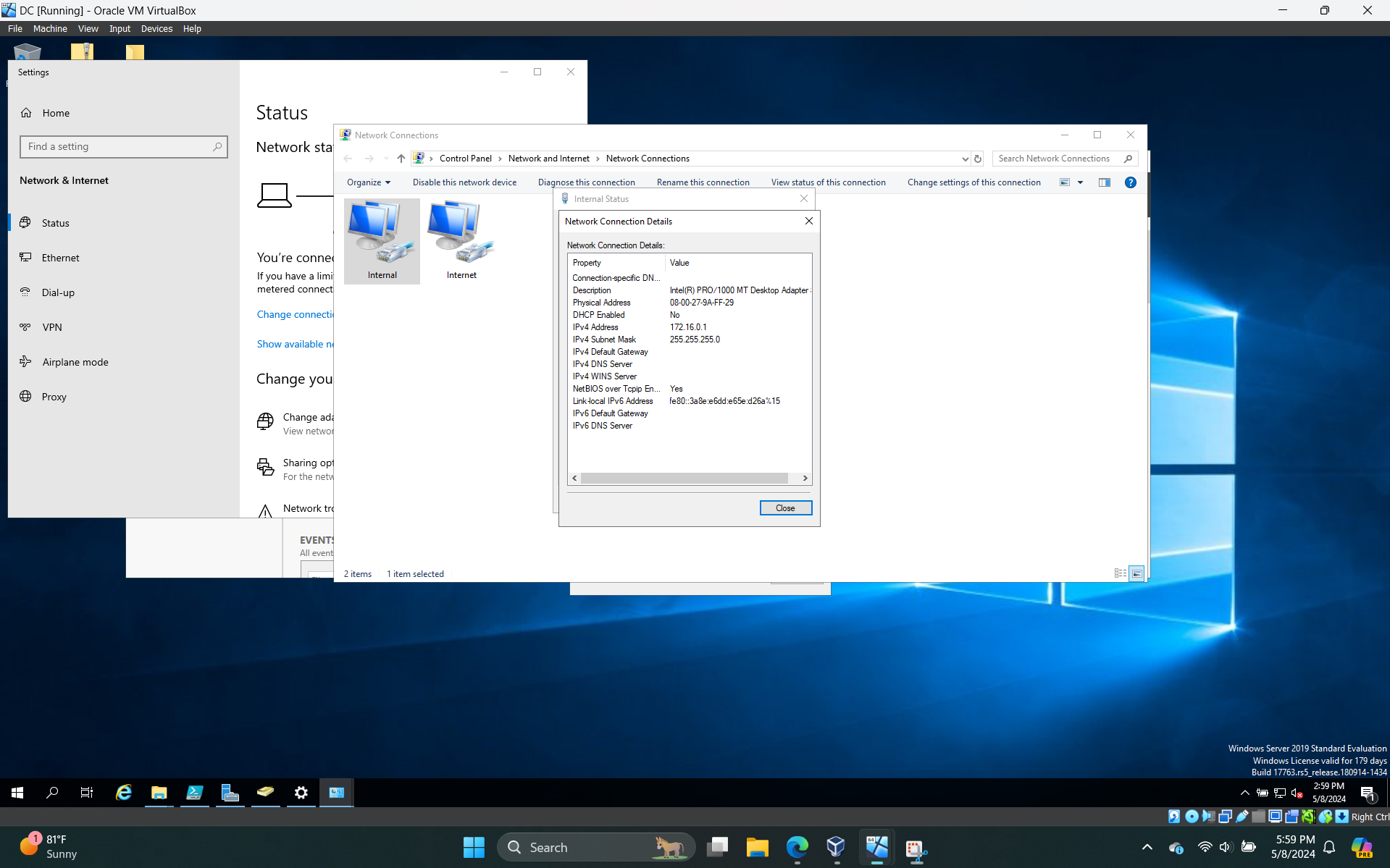Open VM taskbar search magnifier

pyautogui.click(x=52, y=793)
